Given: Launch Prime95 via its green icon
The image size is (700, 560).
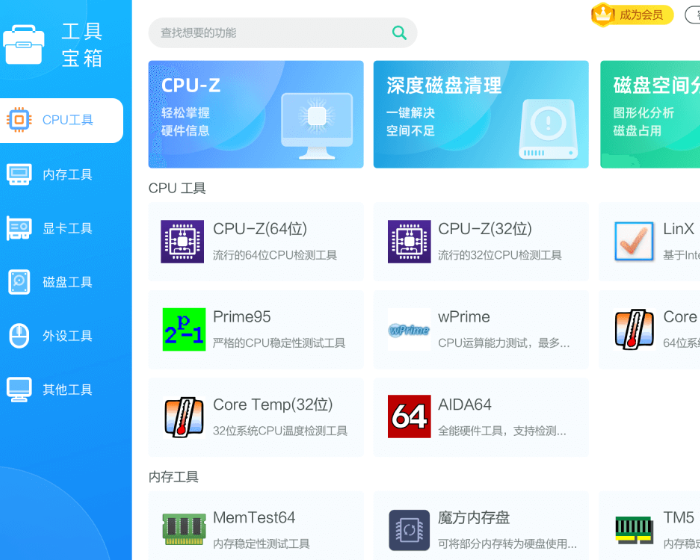Looking at the screenshot, I should coord(183,330).
